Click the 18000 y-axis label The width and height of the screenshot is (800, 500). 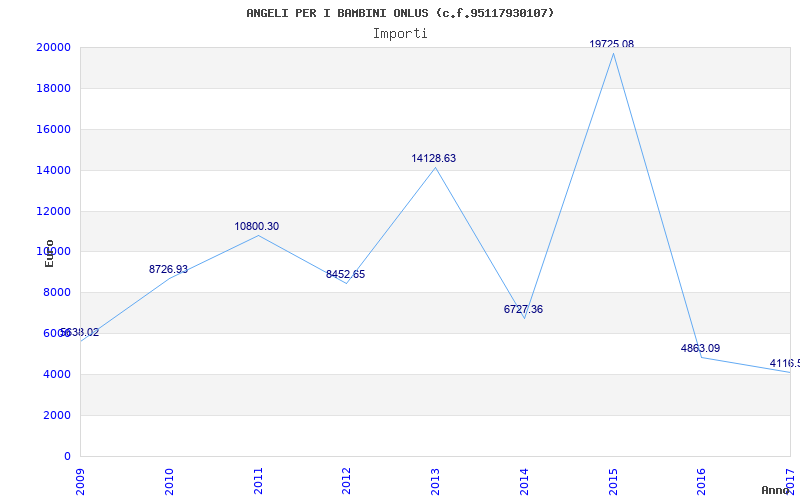[x=53, y=88]
